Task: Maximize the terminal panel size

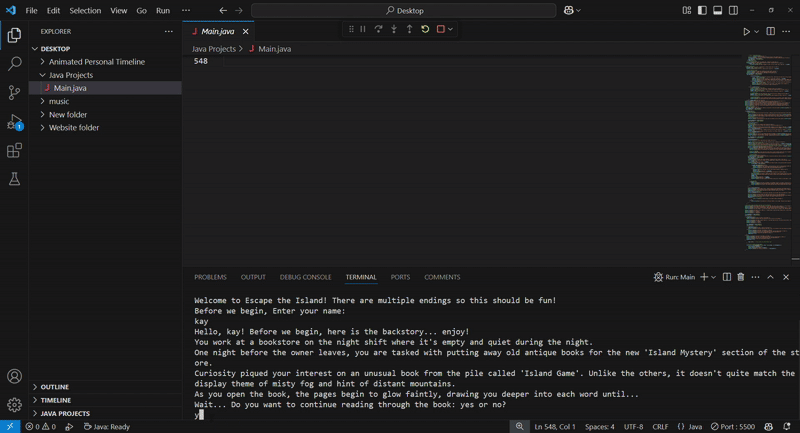Action: click(770, 277)
